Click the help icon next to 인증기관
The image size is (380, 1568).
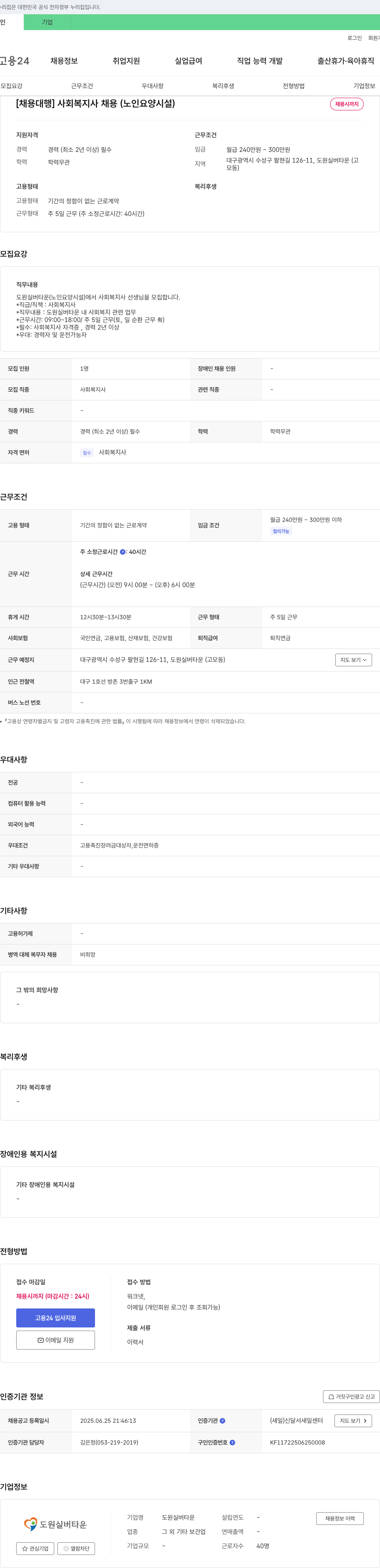[222, 1421]
